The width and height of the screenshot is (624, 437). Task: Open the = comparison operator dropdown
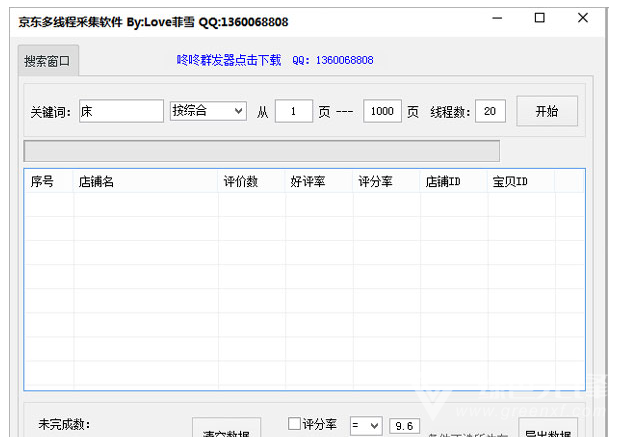(x=366, y=426)
